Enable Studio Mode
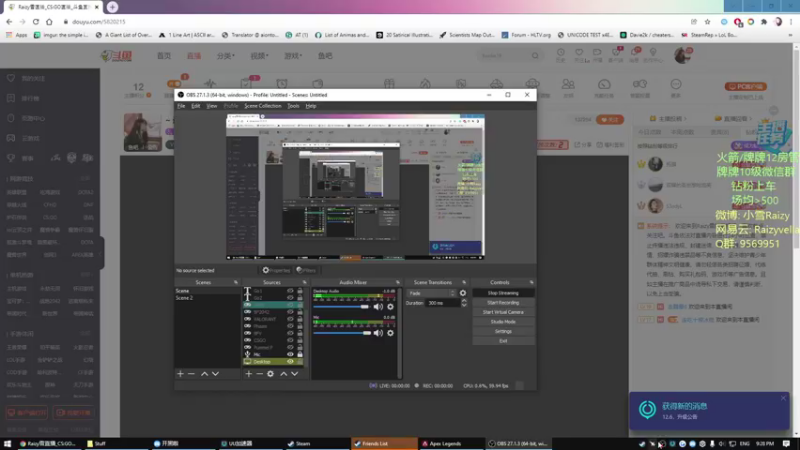Viewport: 800px width, 450px height. 503,322
